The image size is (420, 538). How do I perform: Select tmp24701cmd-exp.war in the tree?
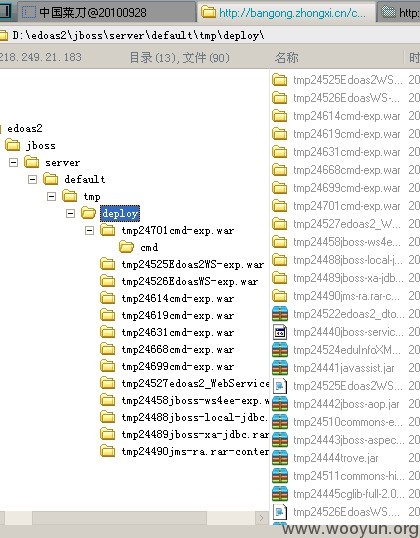[x=178, y=230]
